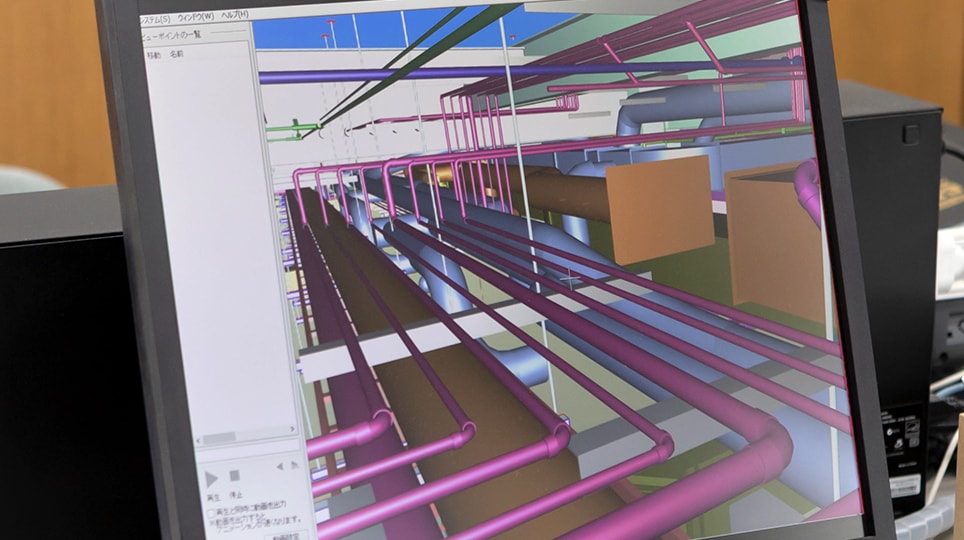Click the crosshair marker in the 3D view
Viewport: 964px width, 540px height.
coord(571,281)
